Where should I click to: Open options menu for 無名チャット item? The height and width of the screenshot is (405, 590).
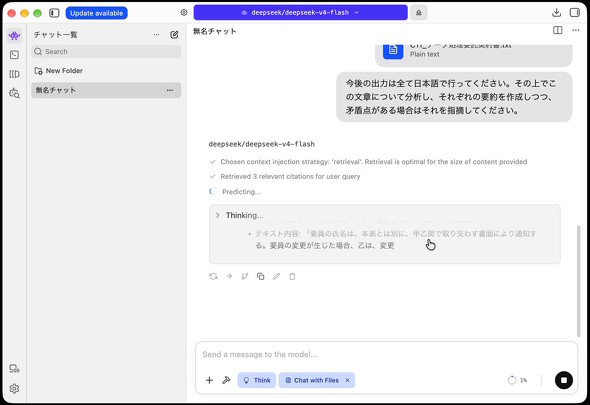click(x=170, y=90)
